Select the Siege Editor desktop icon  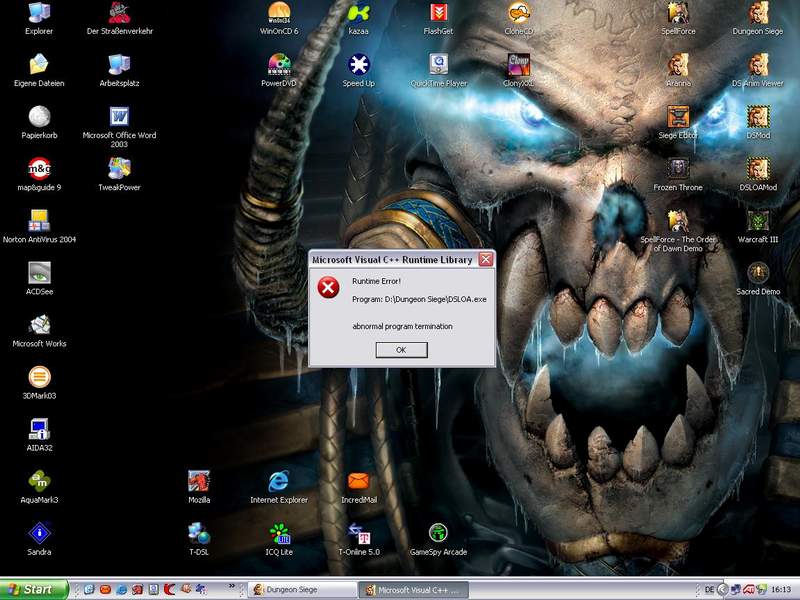678,117
